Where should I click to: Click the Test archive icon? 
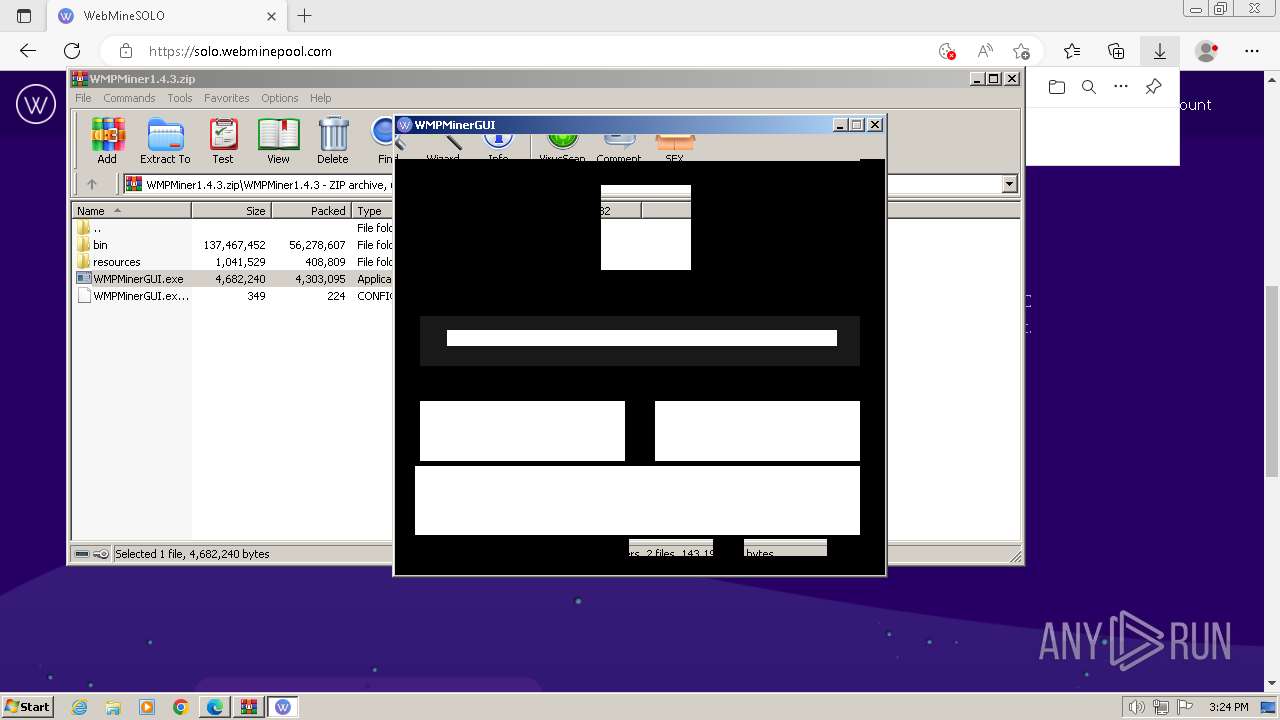pos(223,141)
